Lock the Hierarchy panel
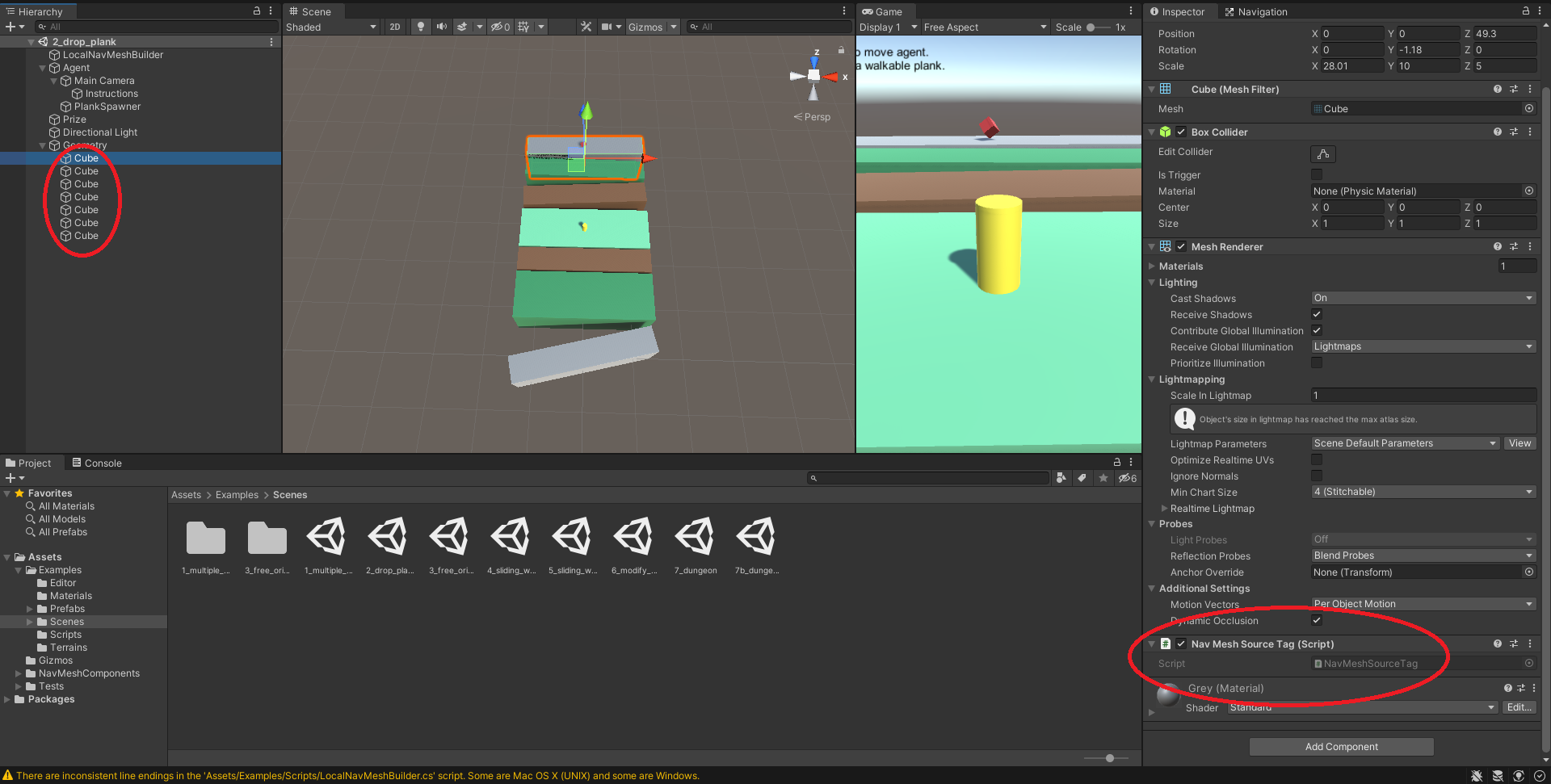1551x784 pixels. click(x=257, y=11)
